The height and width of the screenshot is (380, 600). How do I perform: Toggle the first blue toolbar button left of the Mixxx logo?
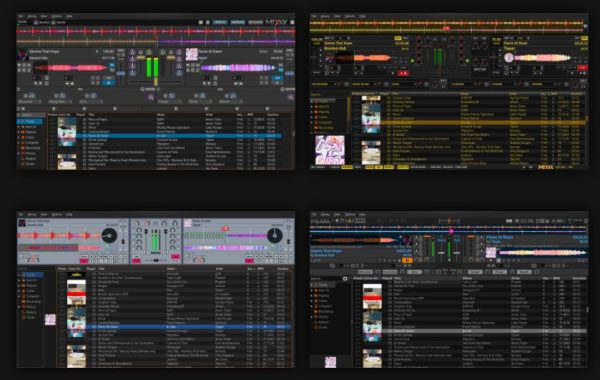coord(220,22)
